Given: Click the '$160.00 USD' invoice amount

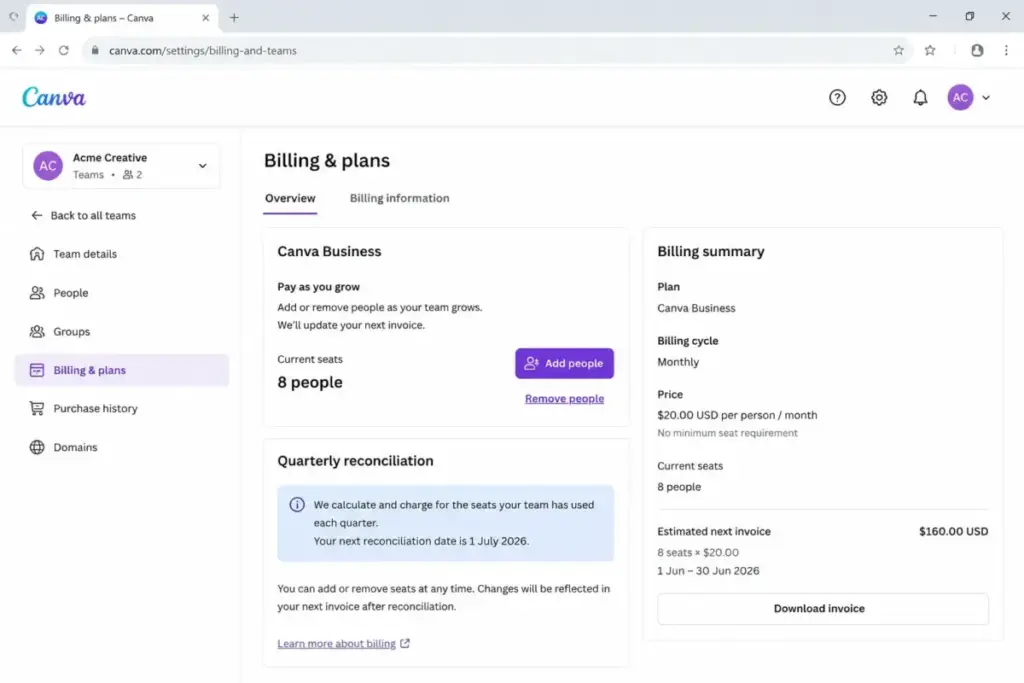Looking at the screenshot, I should 953,532.
